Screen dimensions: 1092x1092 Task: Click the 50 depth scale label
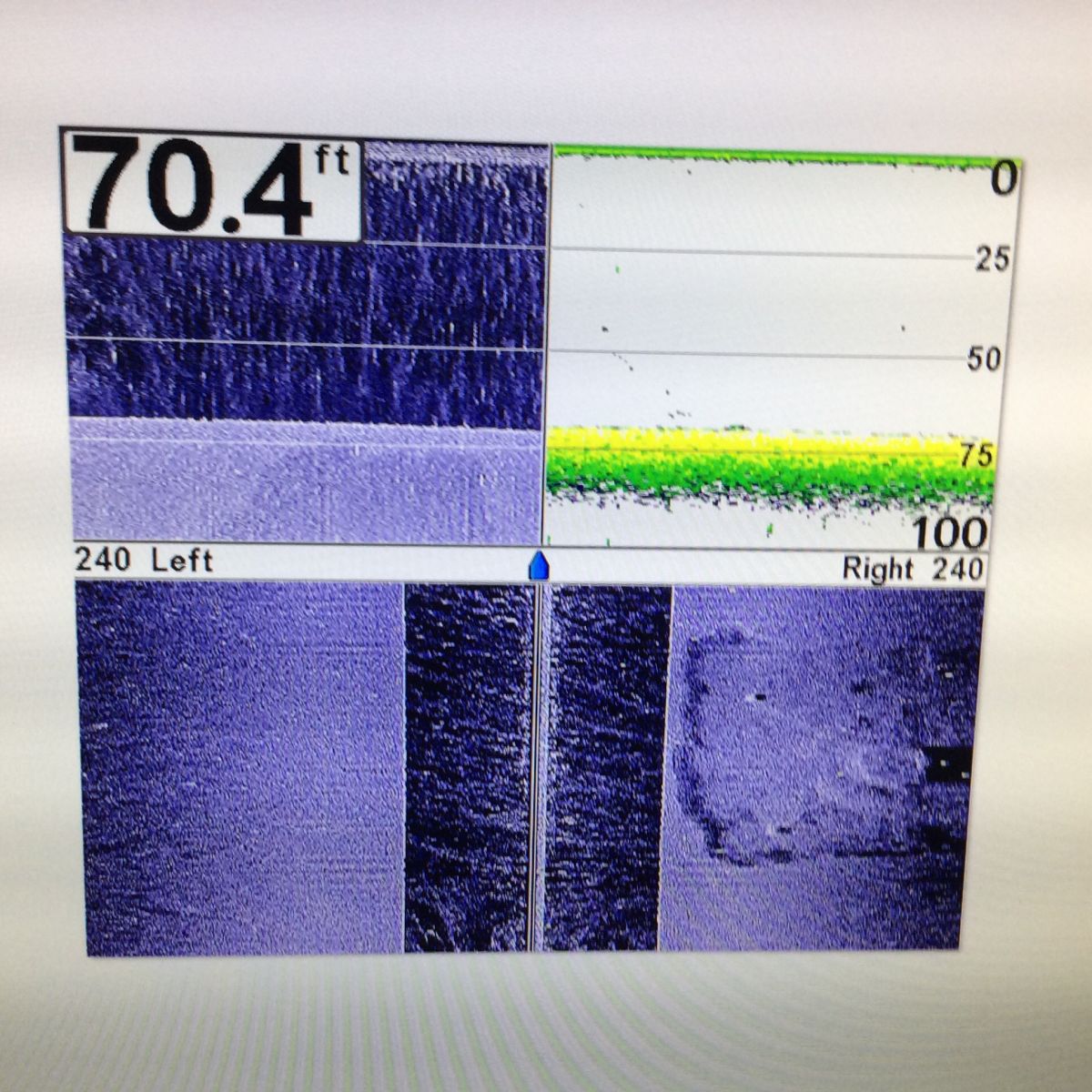point(984,359)
